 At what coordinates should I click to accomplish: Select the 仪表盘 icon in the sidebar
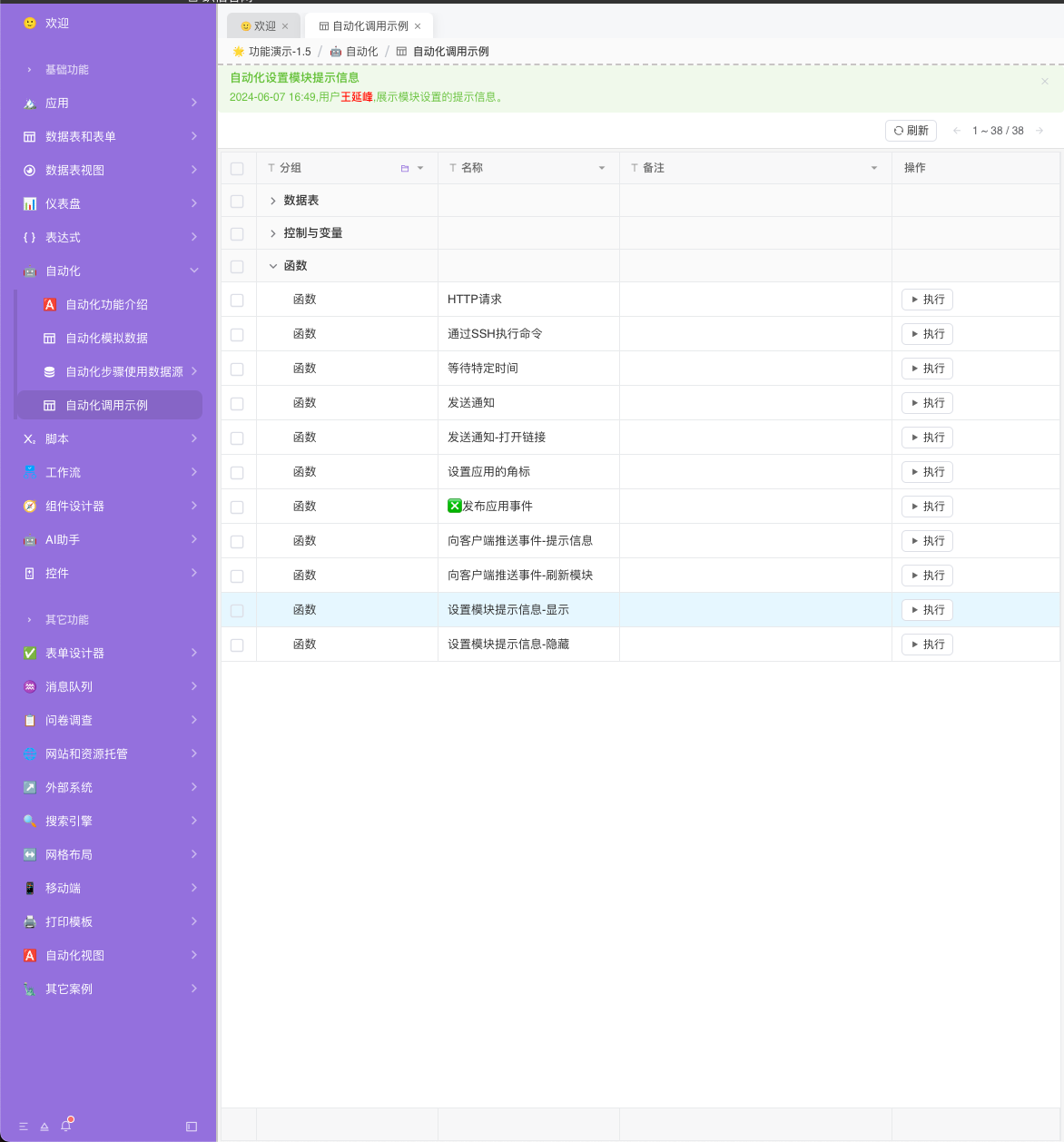click(30, 203)
